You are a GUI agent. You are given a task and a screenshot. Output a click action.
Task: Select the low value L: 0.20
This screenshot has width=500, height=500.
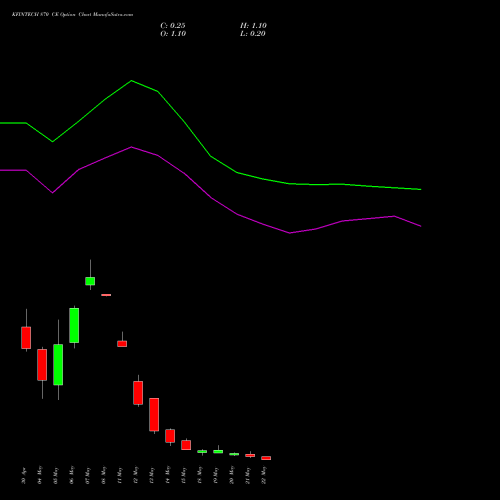point(253,34)
